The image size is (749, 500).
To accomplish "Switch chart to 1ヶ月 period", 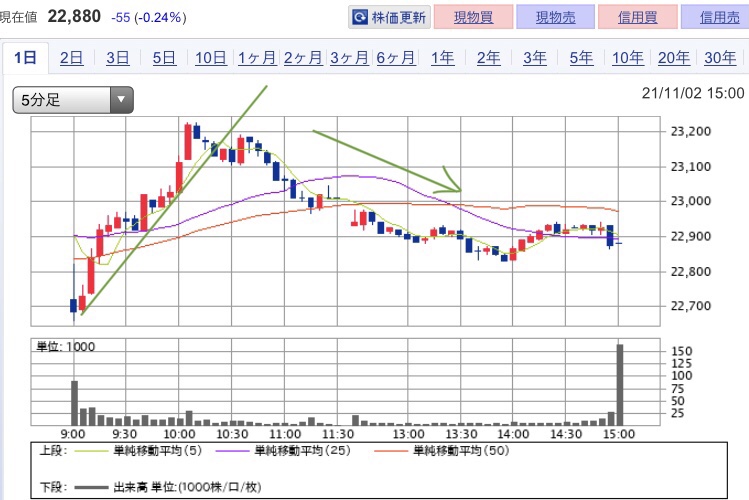I will [257, 58].
